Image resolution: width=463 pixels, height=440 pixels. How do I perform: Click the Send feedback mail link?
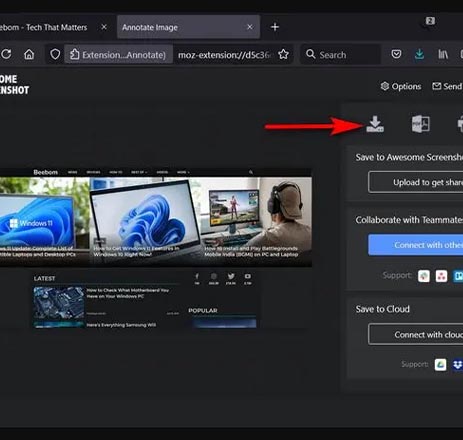(447, 86)
